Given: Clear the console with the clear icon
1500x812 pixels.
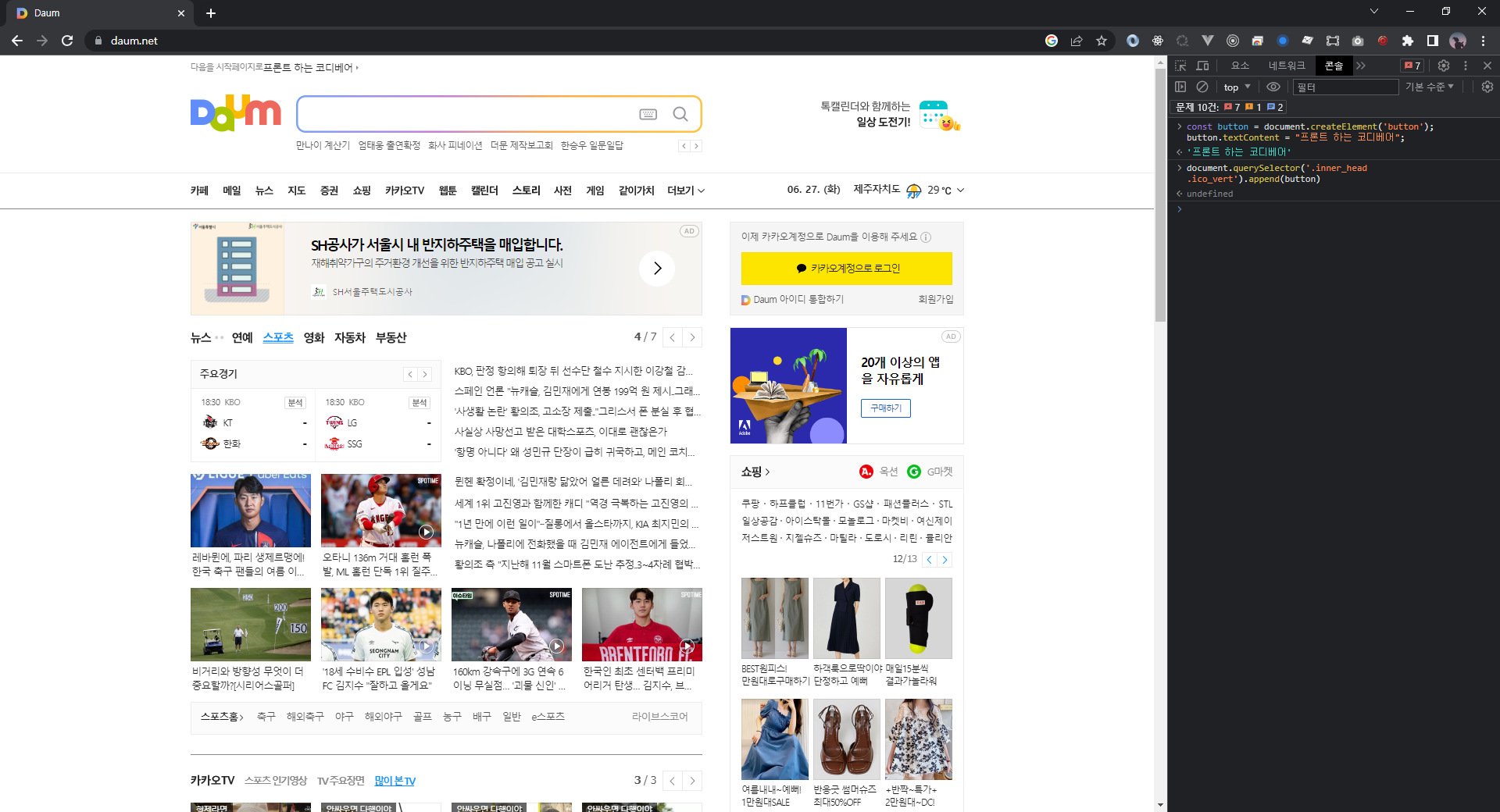Looking at the screenshot, I should click(x=1202, y=87).
